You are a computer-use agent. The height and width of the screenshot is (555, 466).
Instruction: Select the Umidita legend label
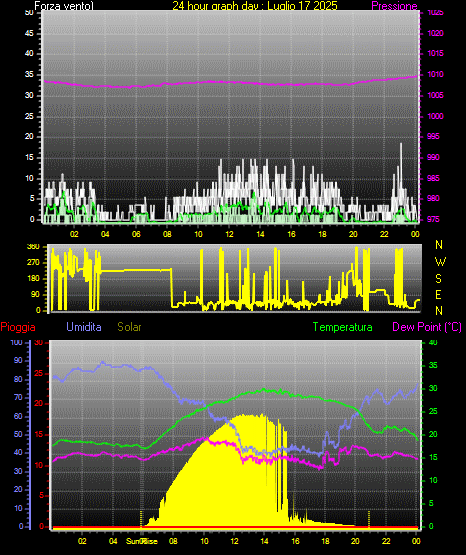point(84,327)
